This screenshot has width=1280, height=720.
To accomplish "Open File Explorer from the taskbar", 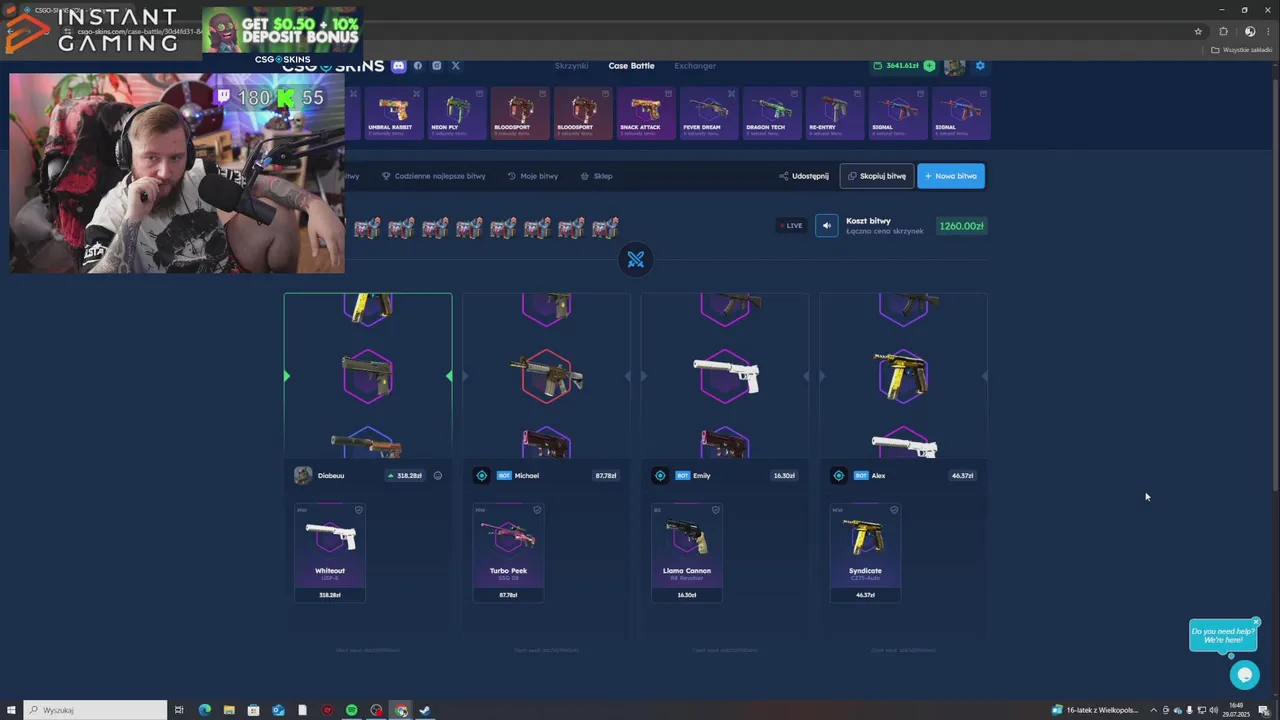I will point(229,710).
